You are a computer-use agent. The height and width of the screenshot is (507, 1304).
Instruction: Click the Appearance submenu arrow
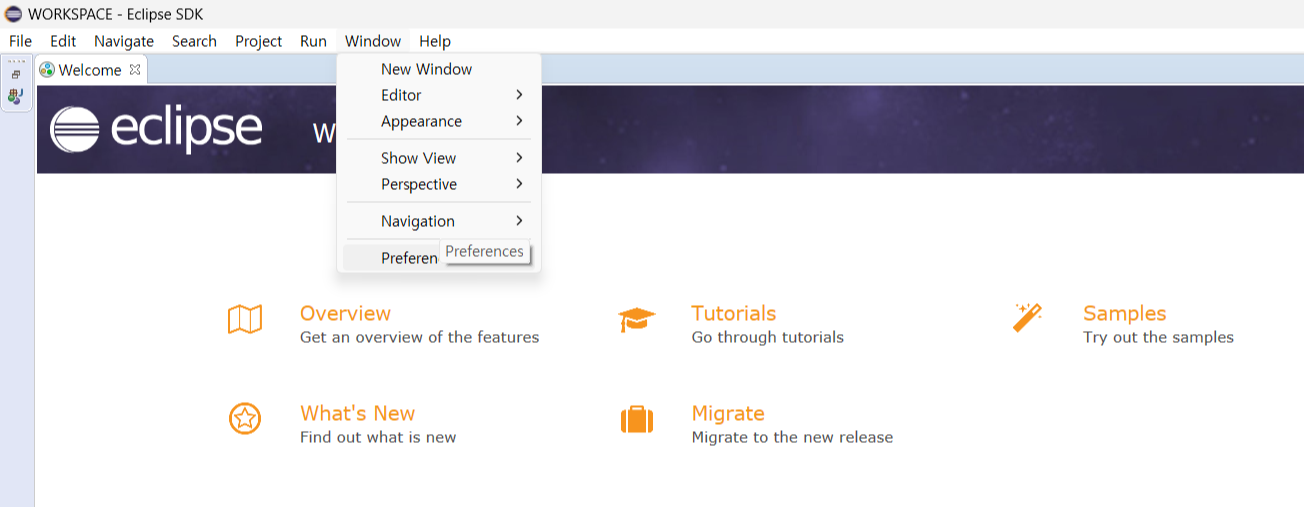click(x=519, y=121)
